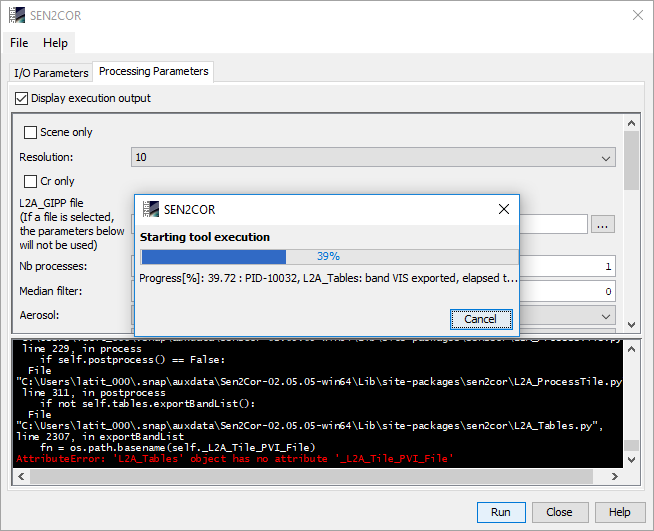Click the Run button
Screen dimensions: 654x531
501,512
